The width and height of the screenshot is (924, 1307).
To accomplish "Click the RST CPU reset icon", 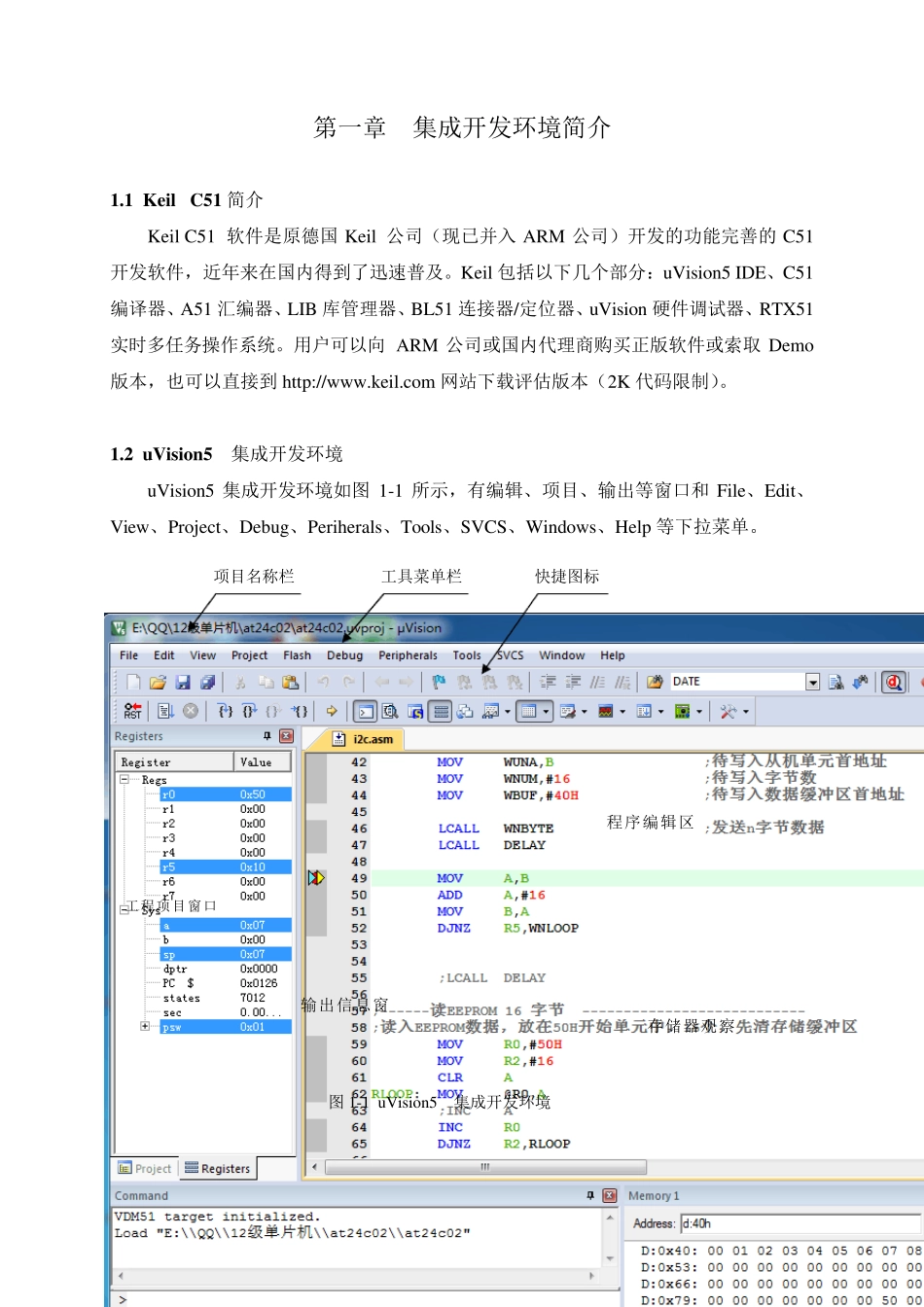I will pyautogui.click(x=132, y=711).
